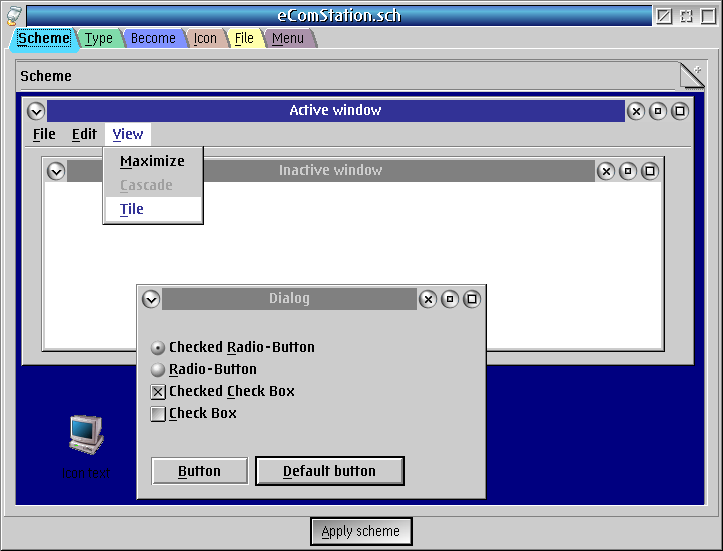Screen dimensions: 723x551
Task: Switch to the Type tab
Action: coord(98,38)
